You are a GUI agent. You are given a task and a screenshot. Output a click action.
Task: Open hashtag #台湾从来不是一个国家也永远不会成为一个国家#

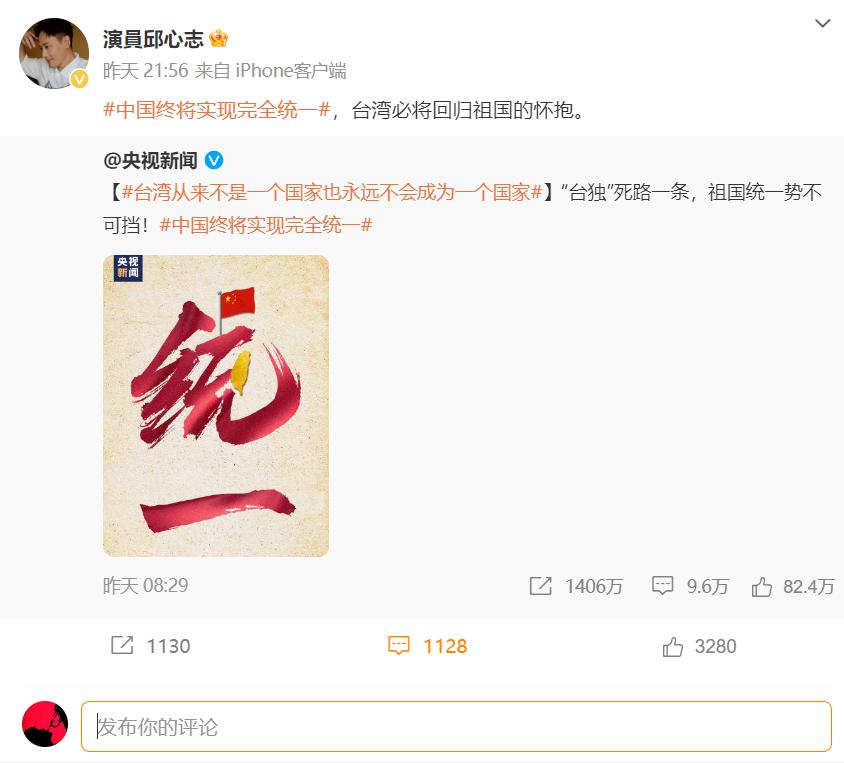332,192
